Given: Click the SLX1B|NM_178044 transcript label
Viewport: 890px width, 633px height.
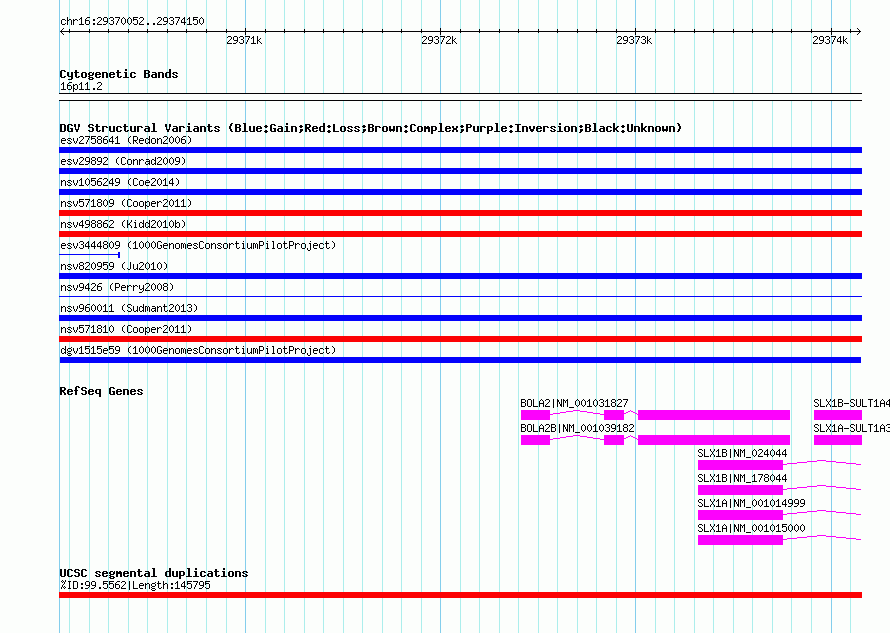Looking at the screenshot, I should click(x=742, y=478).
